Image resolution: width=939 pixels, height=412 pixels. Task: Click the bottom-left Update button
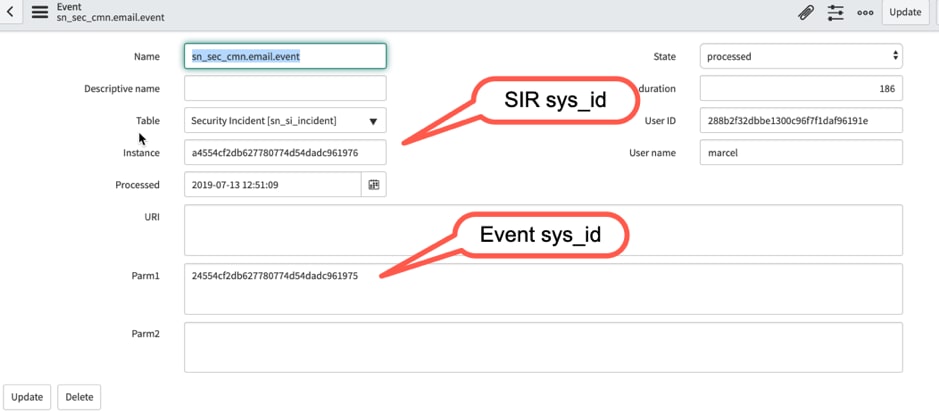27,397
